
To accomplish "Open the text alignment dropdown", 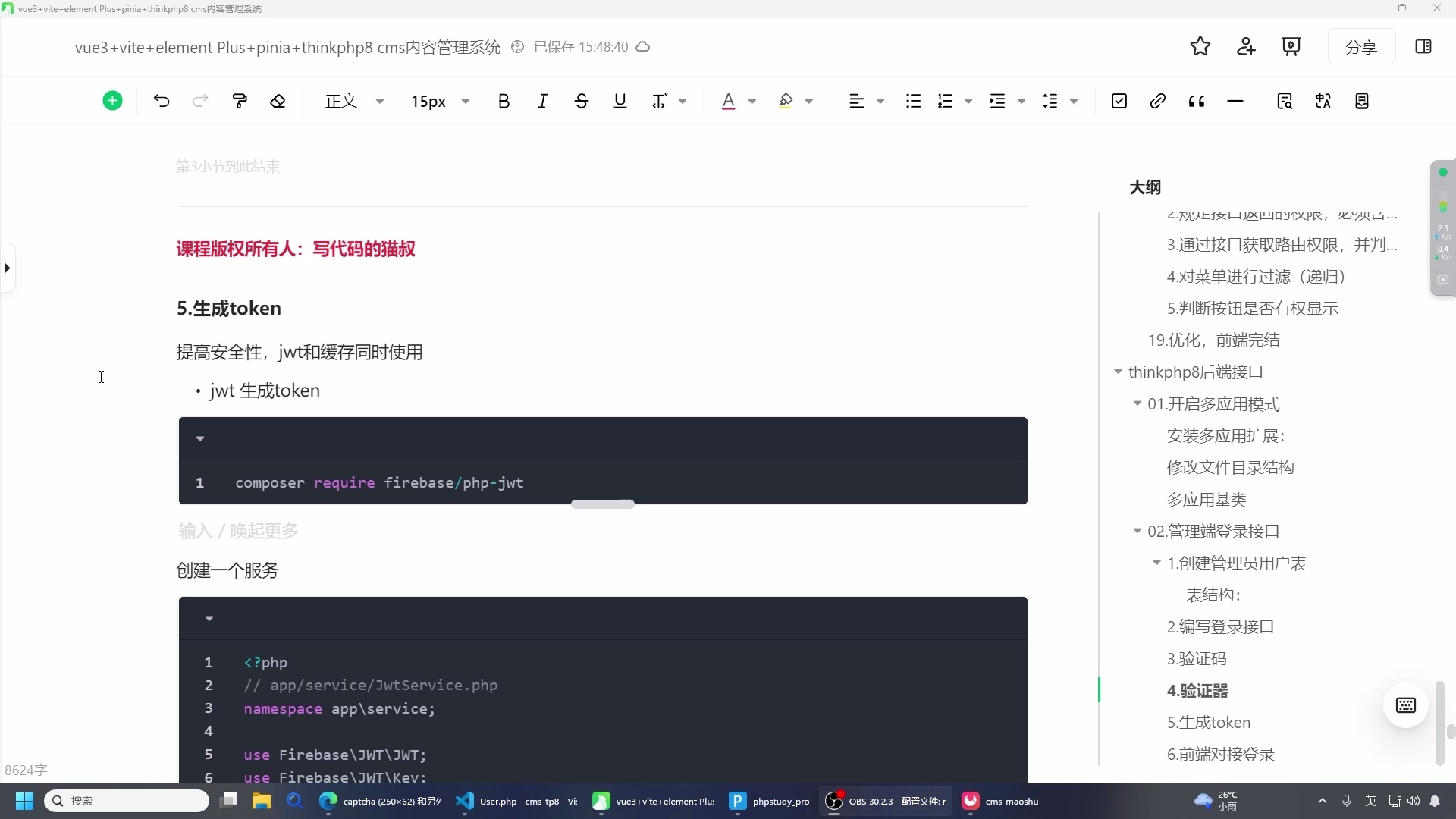I will pos(881,101).
